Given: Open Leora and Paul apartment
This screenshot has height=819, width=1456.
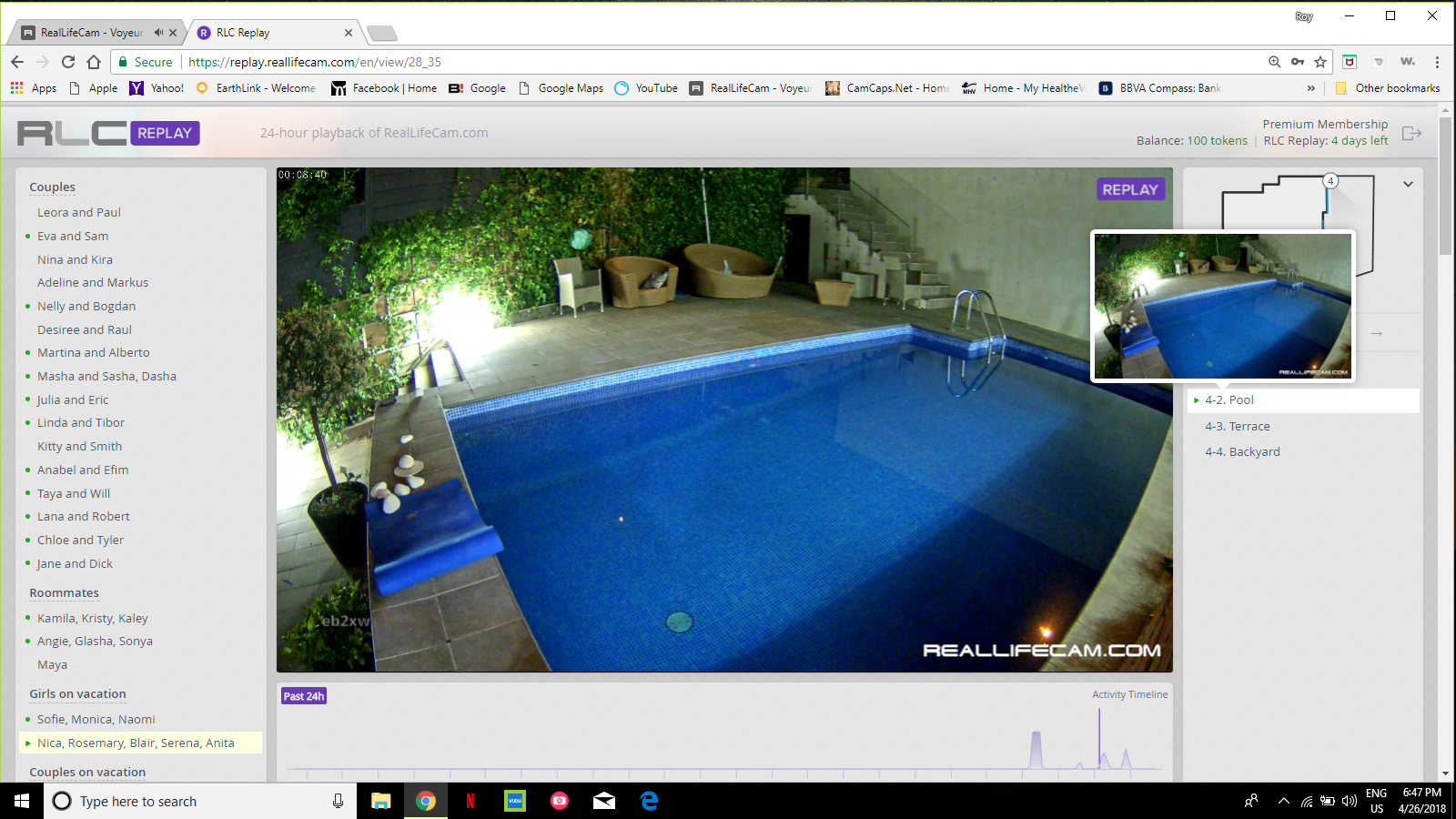Looking at the screenshot, I should pyautogui.click(x=79, y=213).
